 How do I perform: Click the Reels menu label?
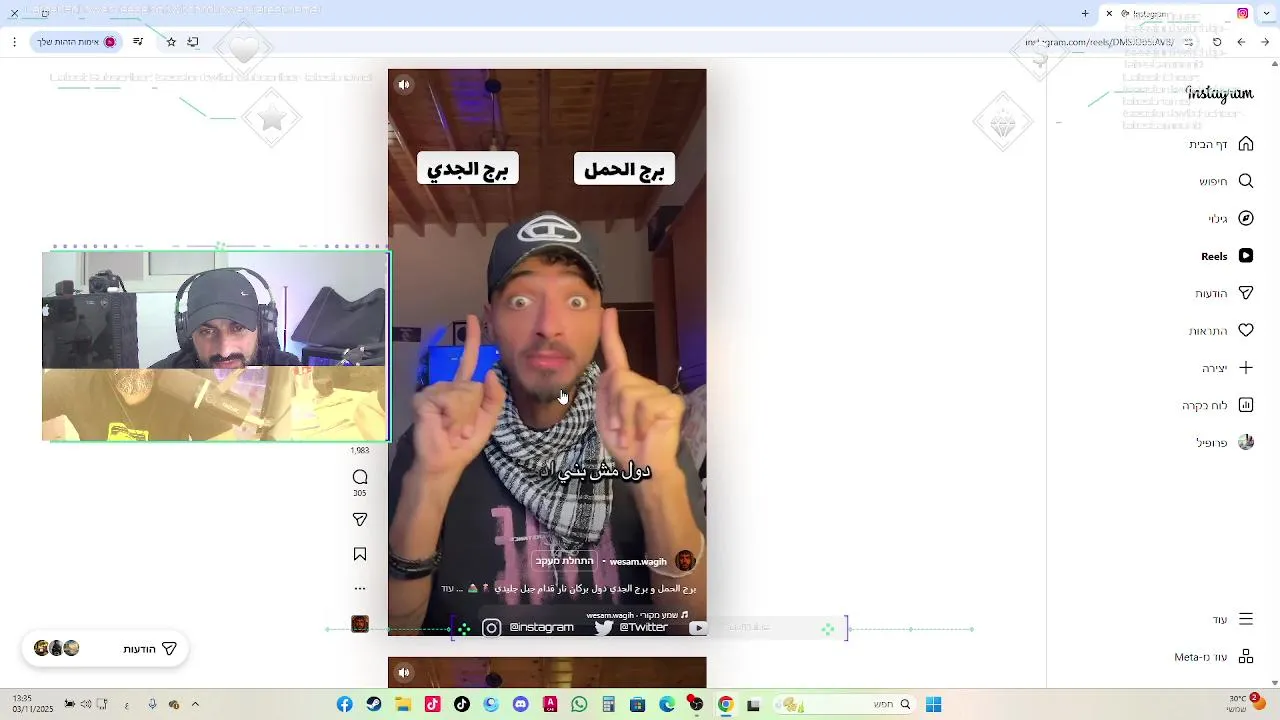(x=1214, y=256)
